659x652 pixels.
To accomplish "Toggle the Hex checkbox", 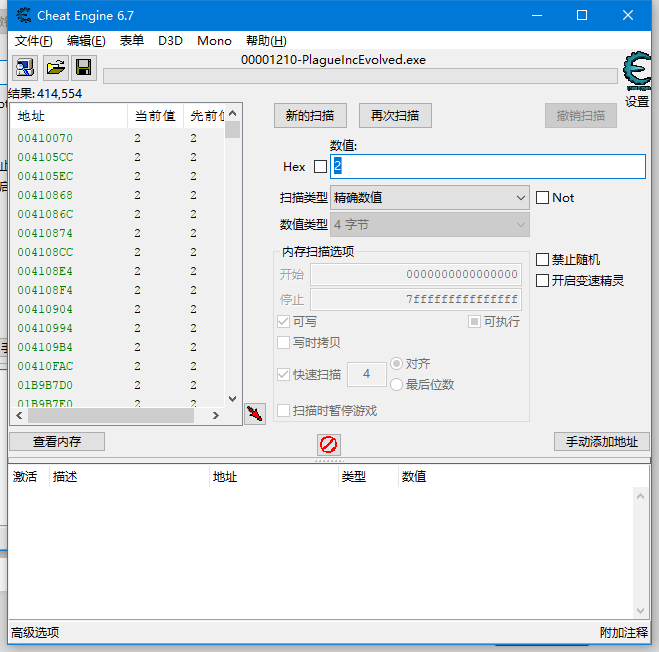I will 320,166.
